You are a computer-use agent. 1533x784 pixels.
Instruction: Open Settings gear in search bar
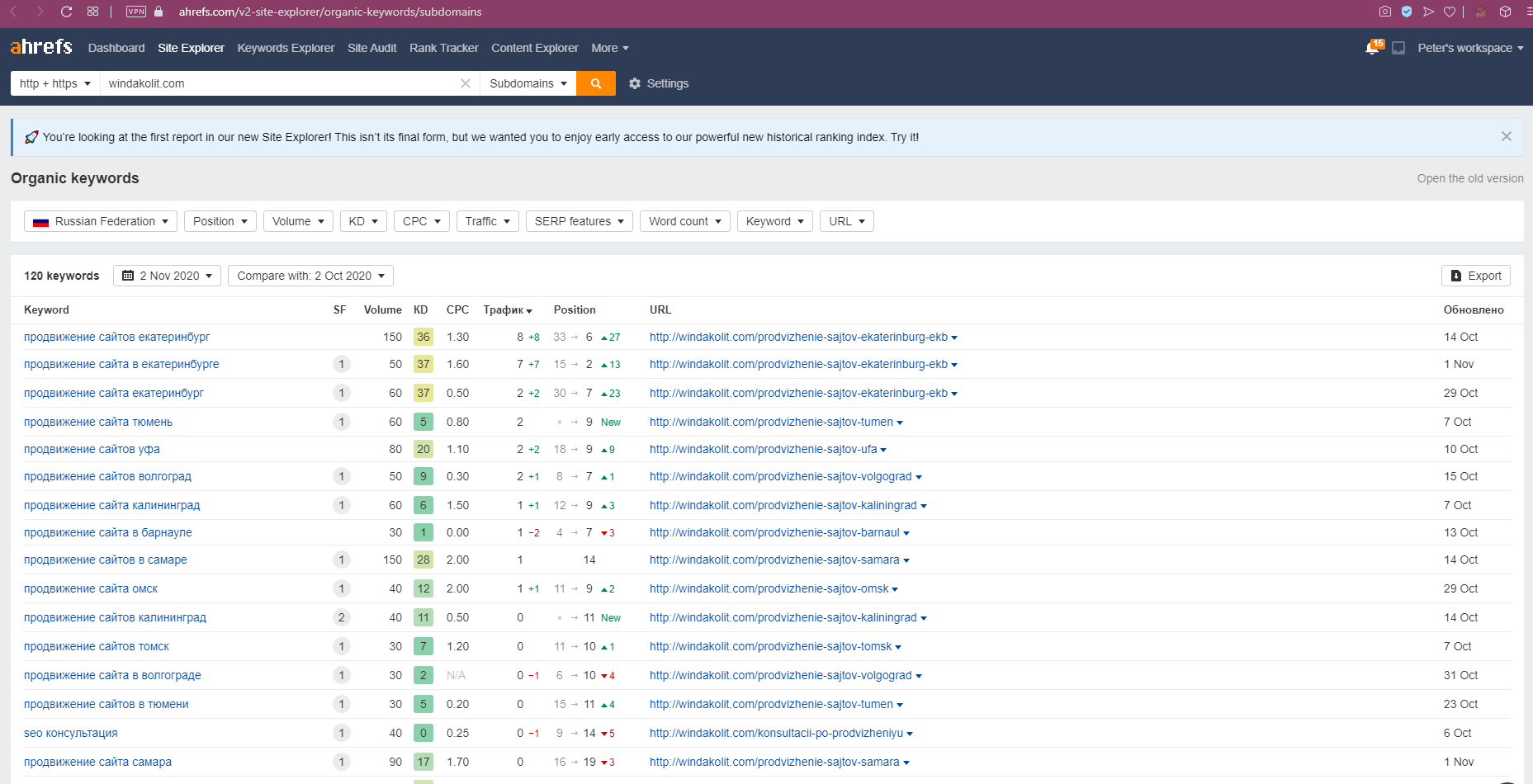(659, 83)
